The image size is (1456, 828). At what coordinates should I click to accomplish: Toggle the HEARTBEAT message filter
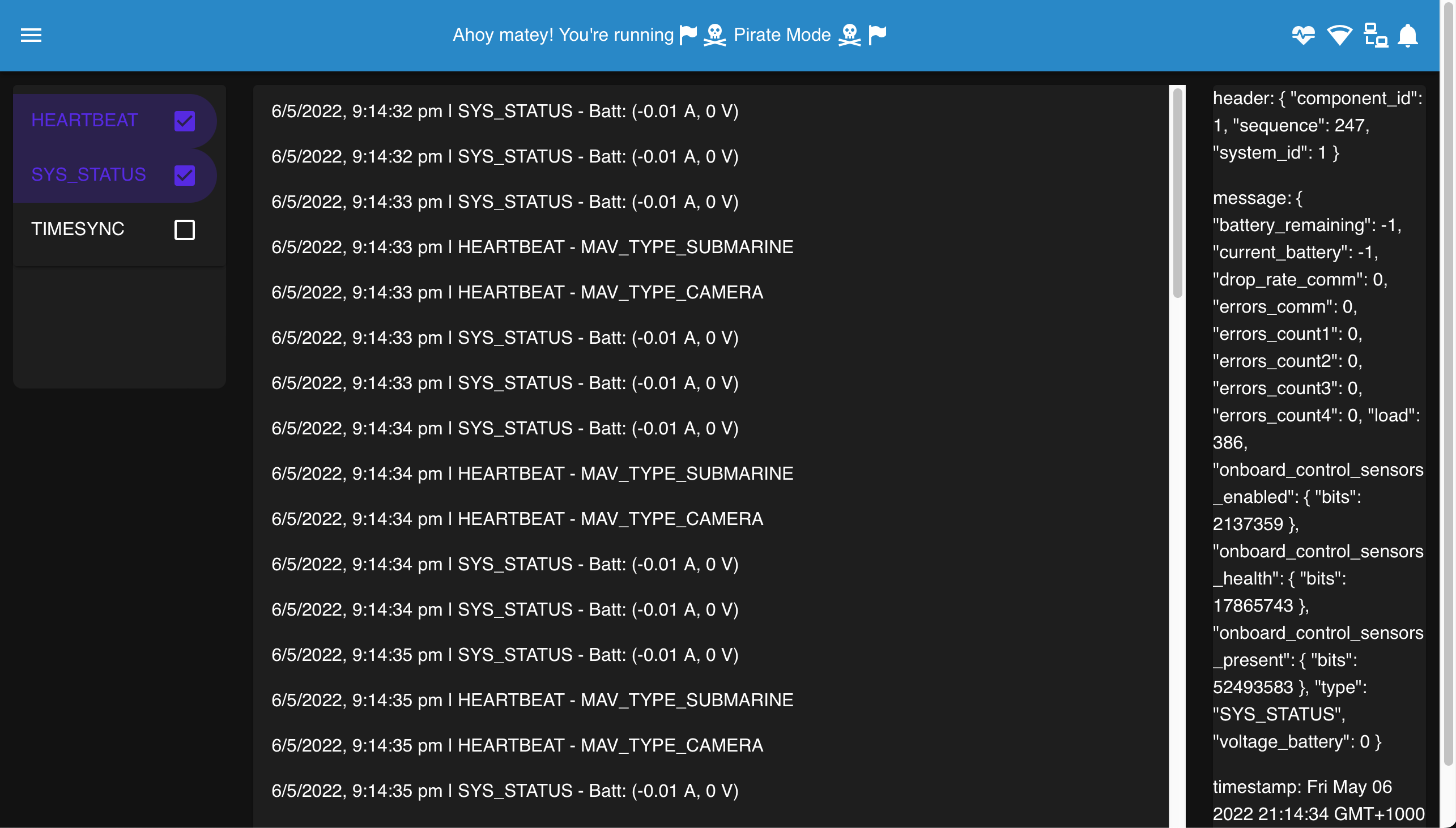pos(184,120)
